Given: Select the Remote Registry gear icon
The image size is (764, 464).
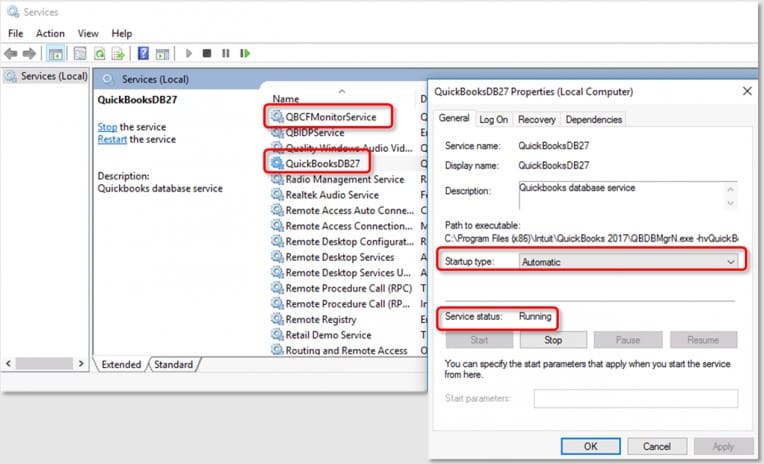Looking at the screenshot, I should coord(277,319).
